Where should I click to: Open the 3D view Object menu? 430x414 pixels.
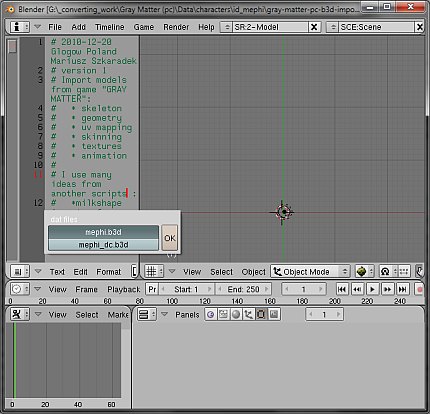click(x=254, y=272)
